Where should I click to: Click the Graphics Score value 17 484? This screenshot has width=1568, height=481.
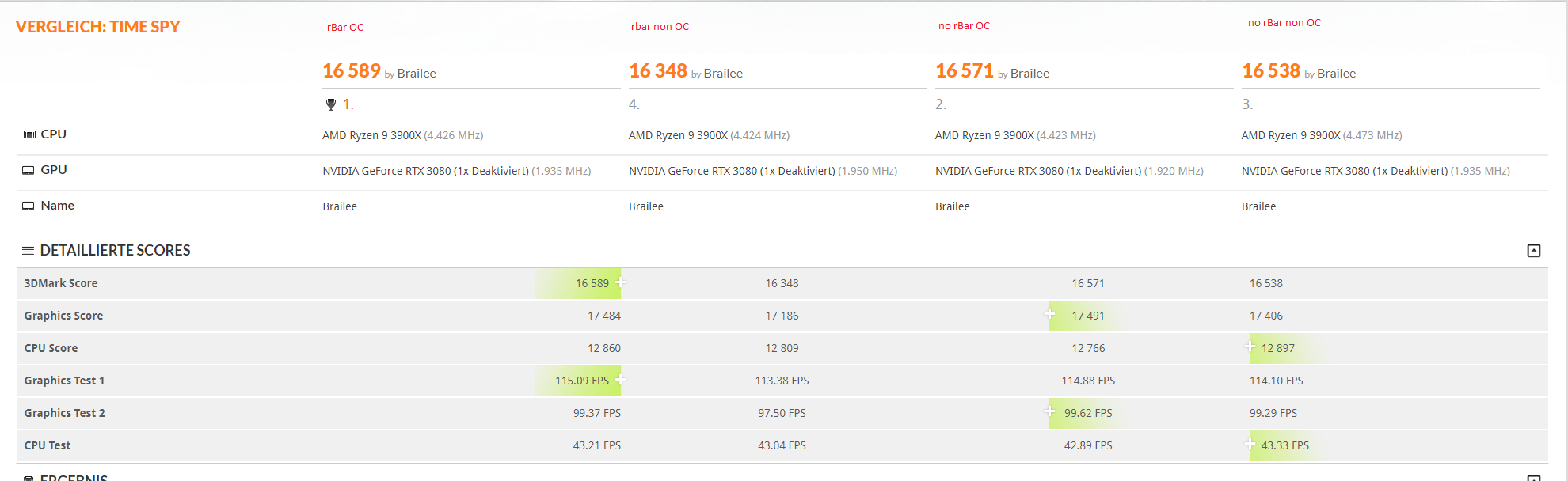pyautogui.click(x=604, y=316)
